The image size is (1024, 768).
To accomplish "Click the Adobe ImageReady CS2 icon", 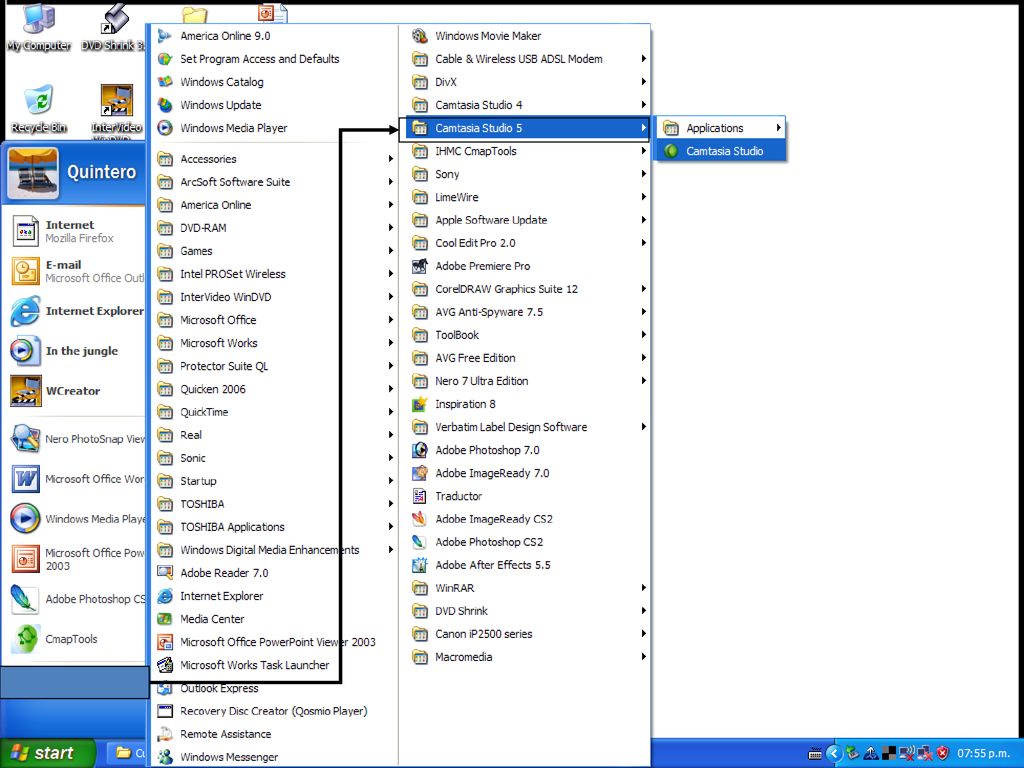I will (x=420, y=519).
